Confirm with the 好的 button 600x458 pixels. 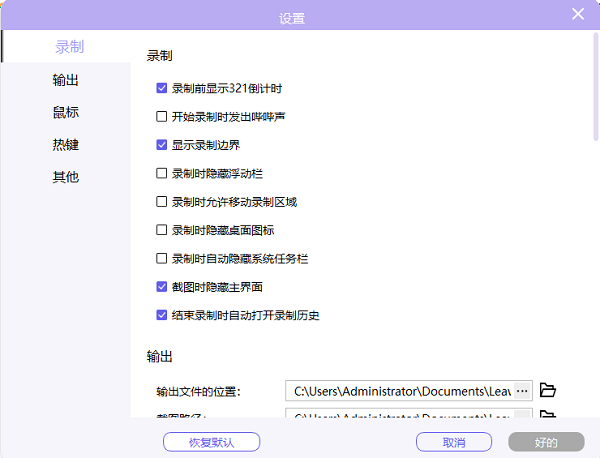[x=546, y=442]
